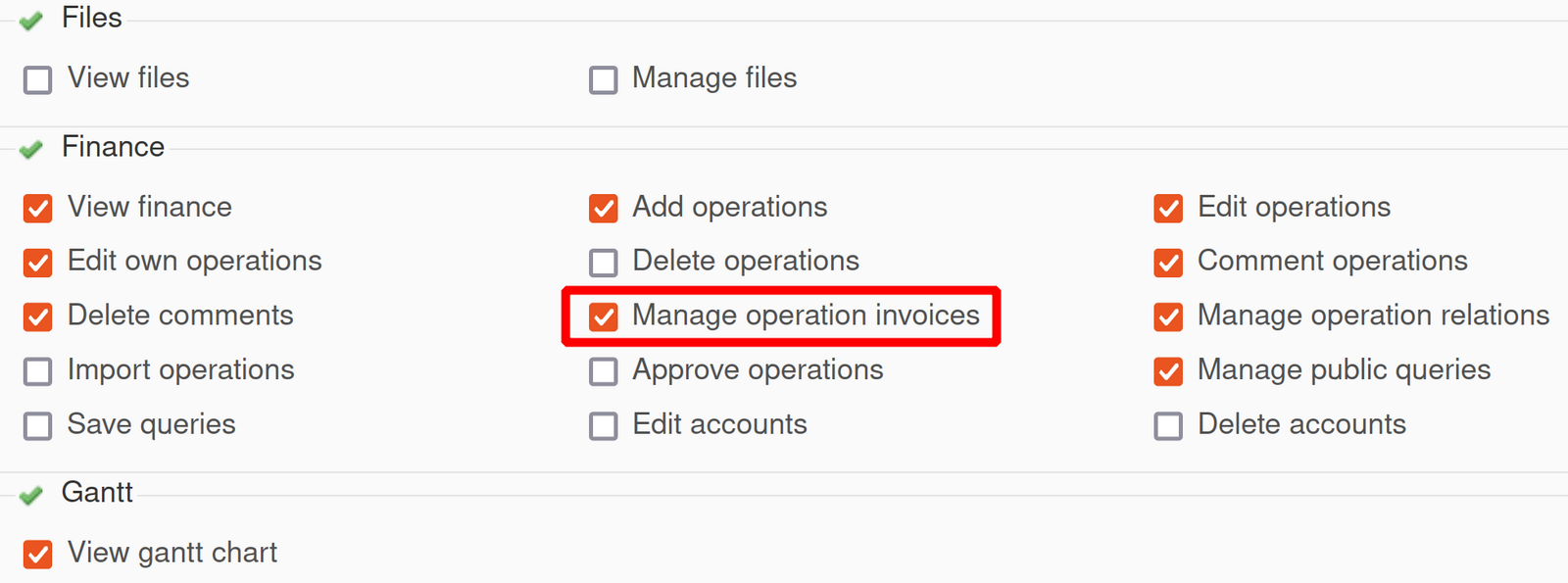Click the green checkmark beside Gantt

click(29, 495)
